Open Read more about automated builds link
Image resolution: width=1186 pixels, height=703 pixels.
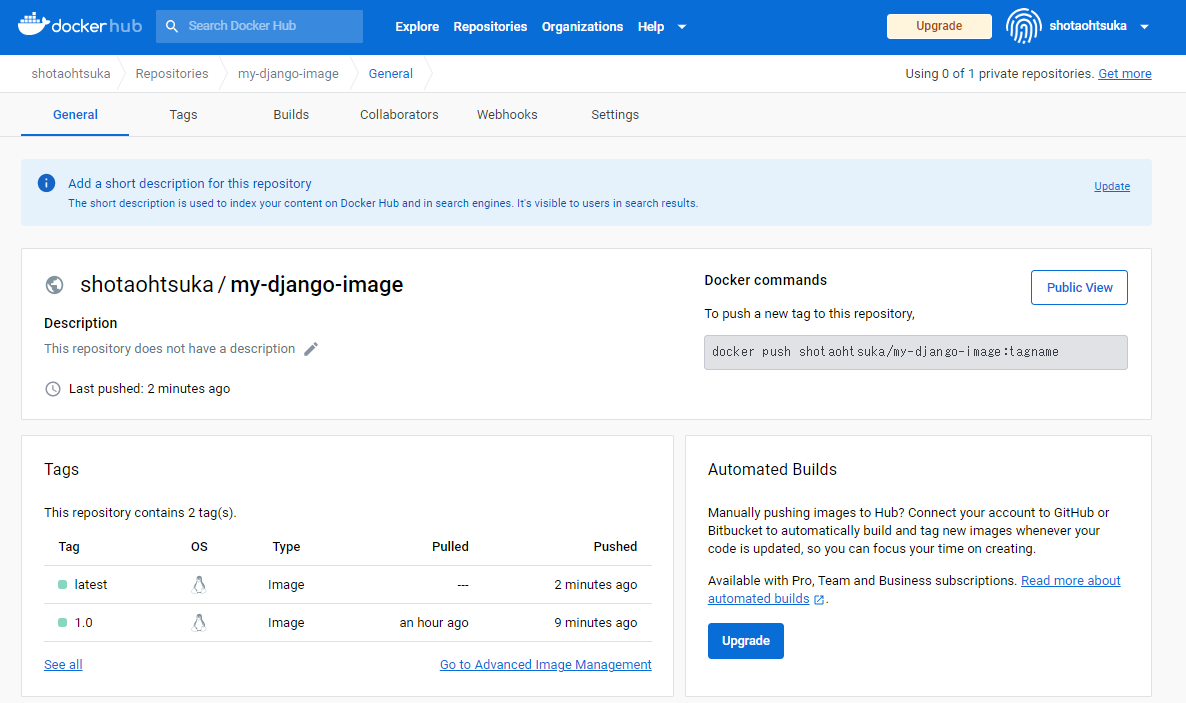point(914,589)
